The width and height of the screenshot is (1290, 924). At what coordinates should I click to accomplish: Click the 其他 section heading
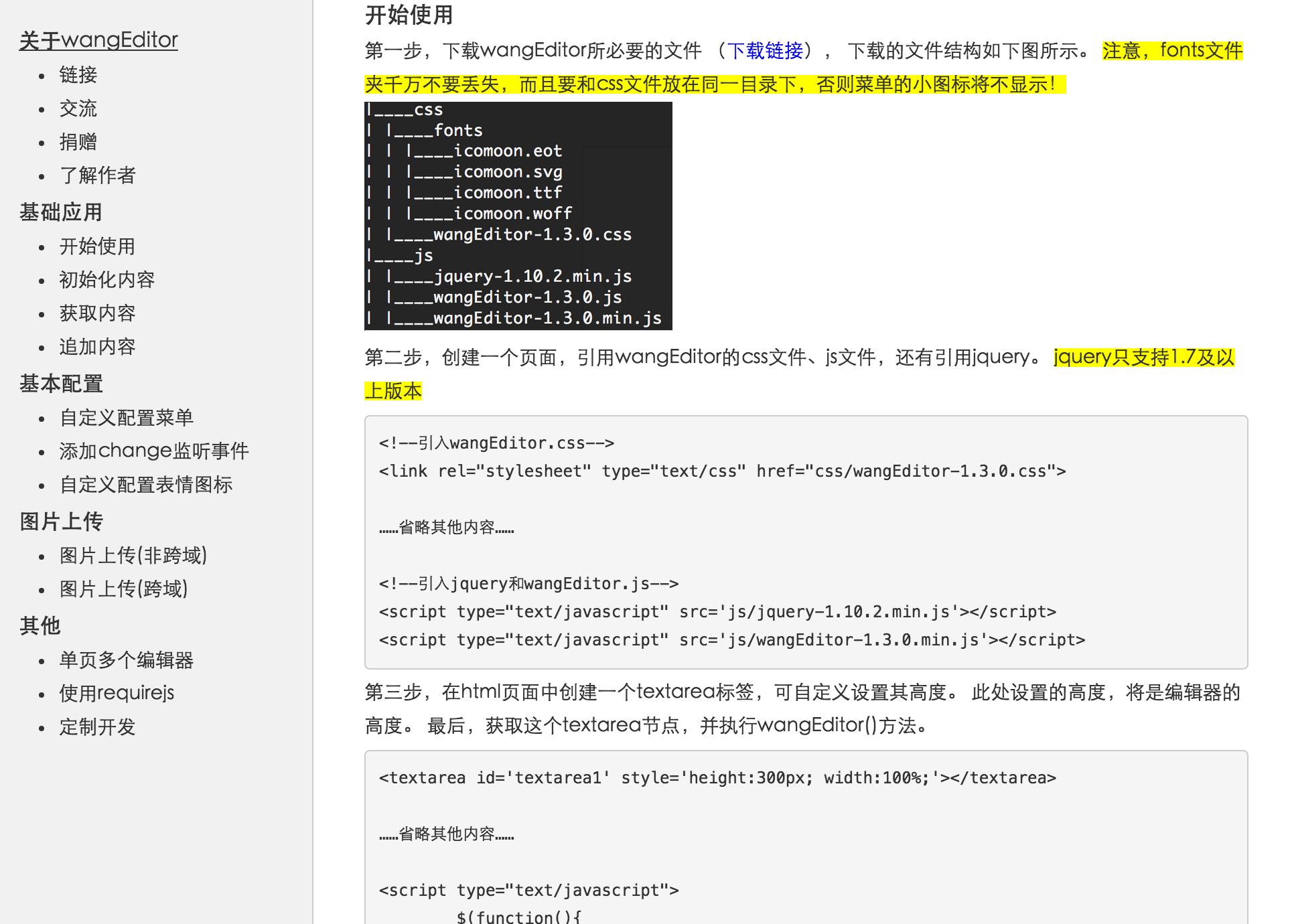tap(40, 626)
